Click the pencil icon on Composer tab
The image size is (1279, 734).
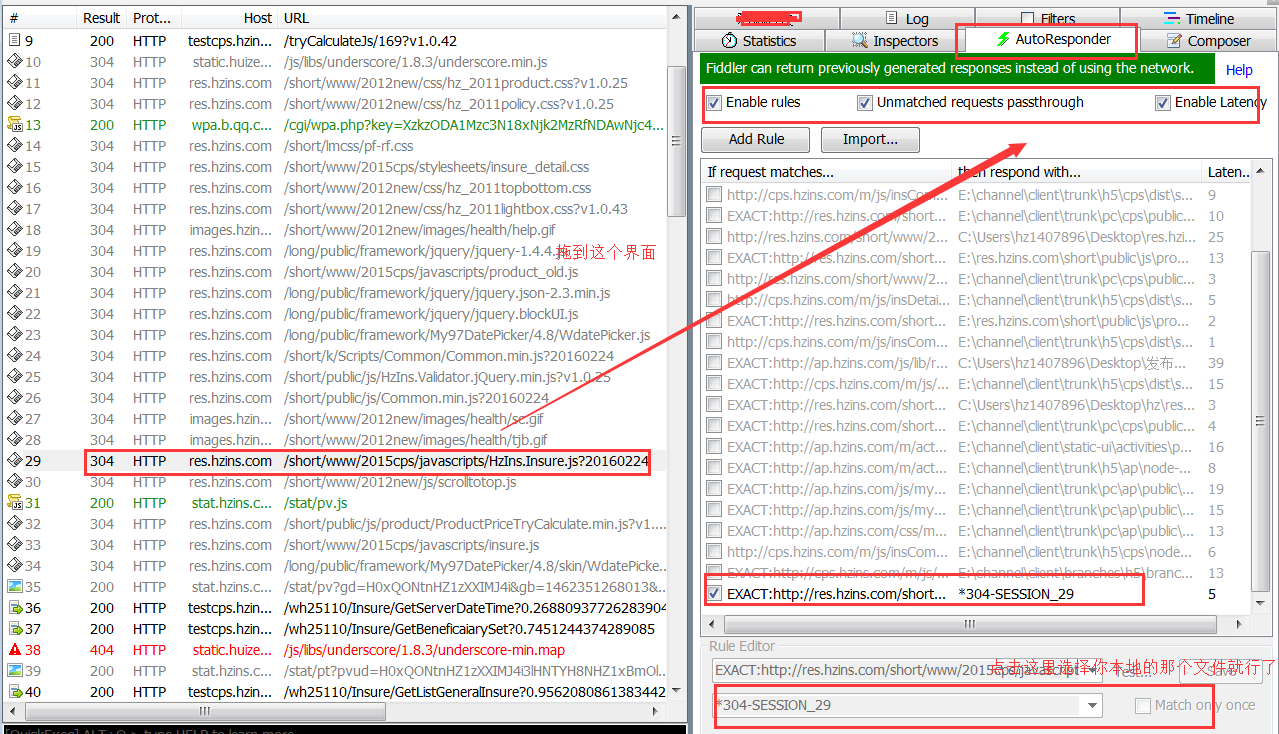(x=1174, y=41)
